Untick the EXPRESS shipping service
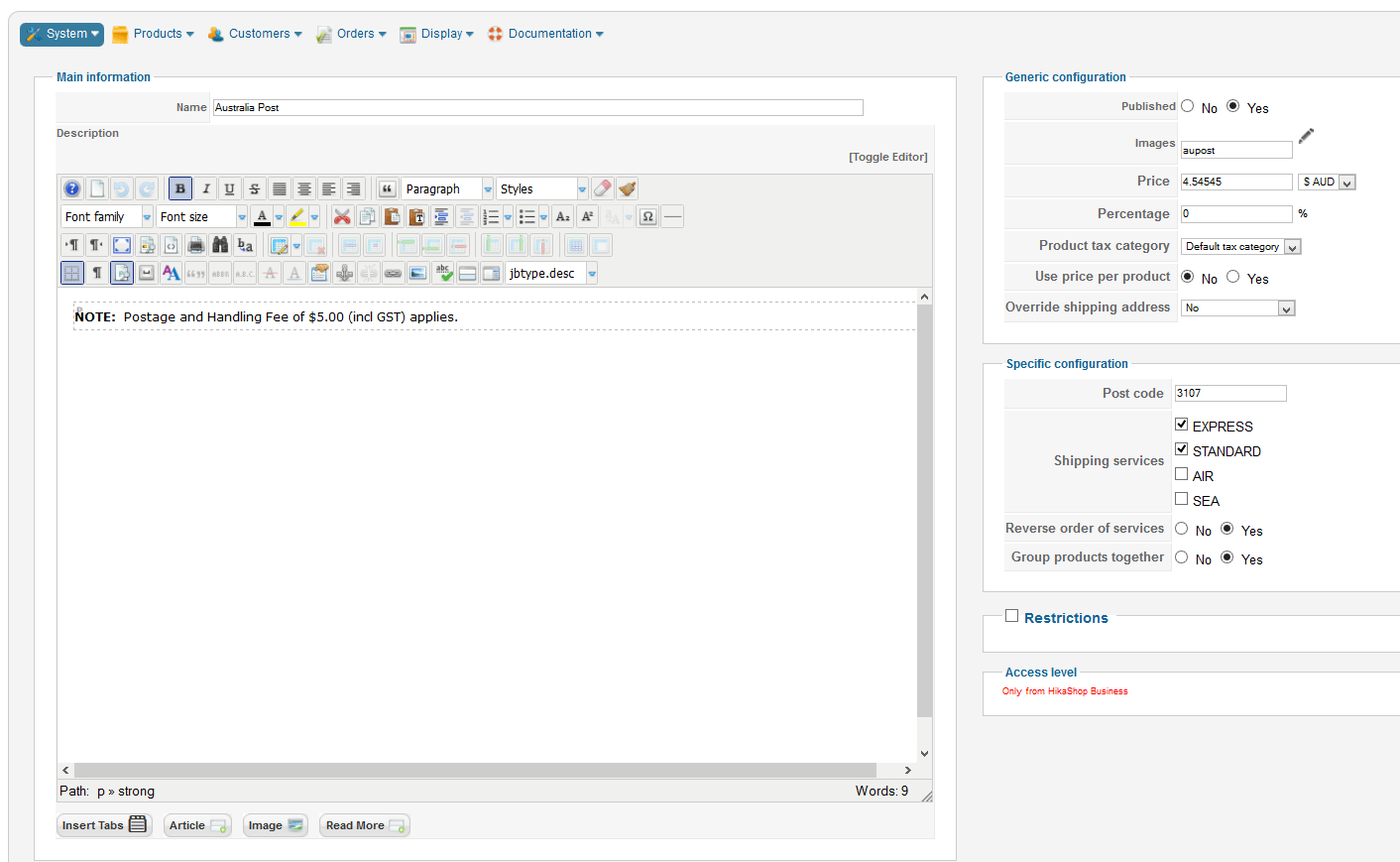 click(x=1182, y=425)
